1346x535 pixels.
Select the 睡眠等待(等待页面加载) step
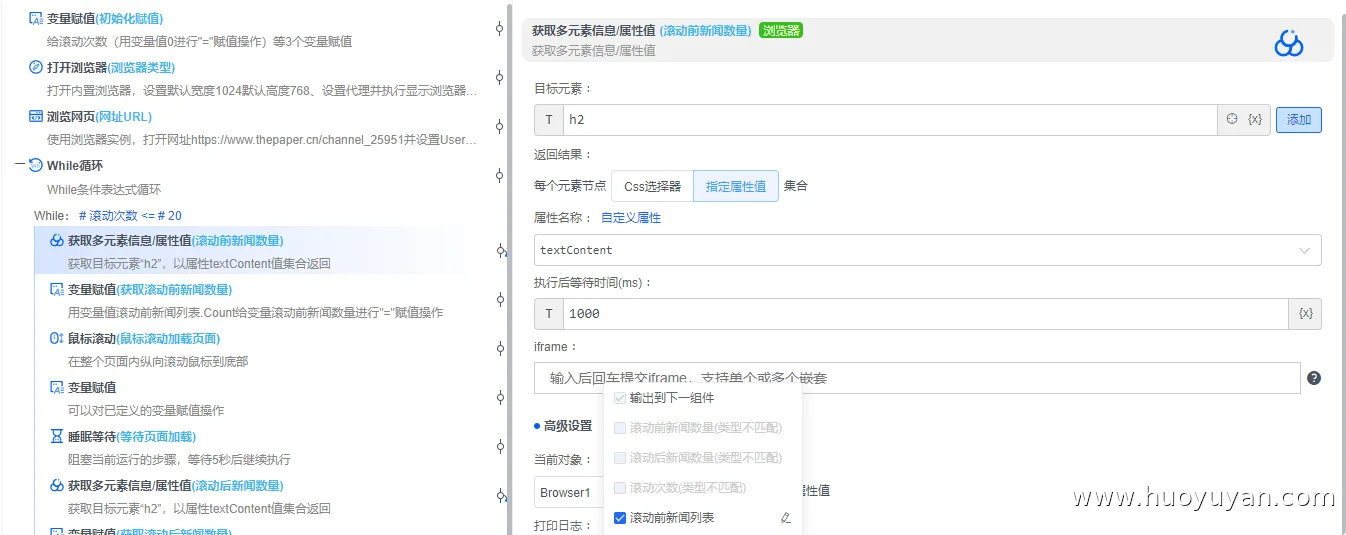pos(132,436)
